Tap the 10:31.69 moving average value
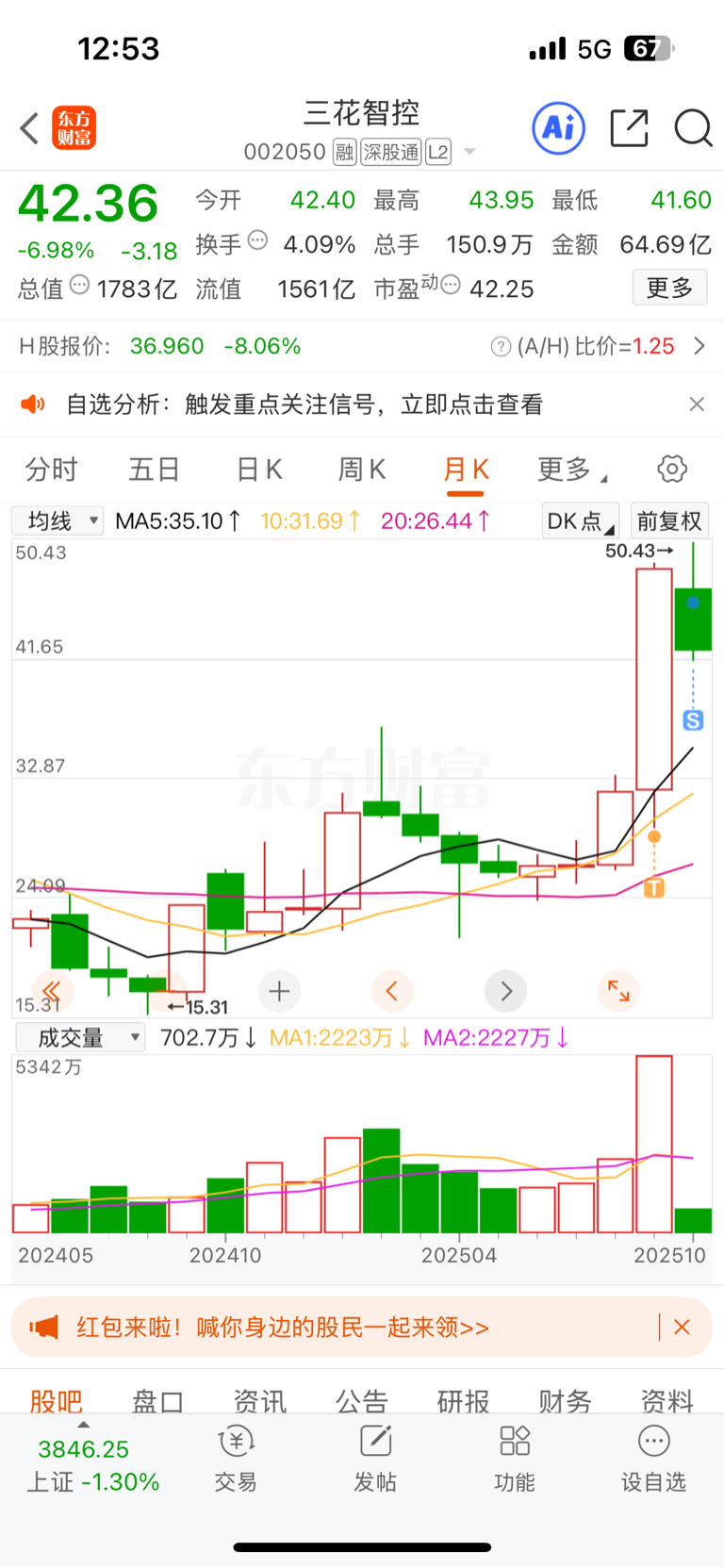Image resolution: width=724 pixels, height=1568 pixels. click(309, 520)
